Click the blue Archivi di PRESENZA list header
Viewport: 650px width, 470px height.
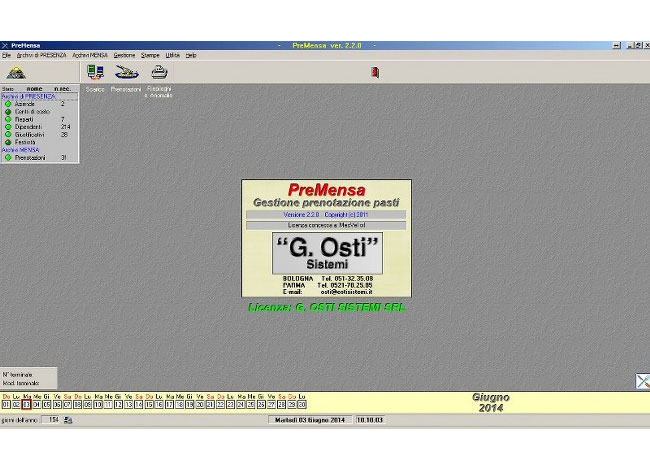pos(29,97)
